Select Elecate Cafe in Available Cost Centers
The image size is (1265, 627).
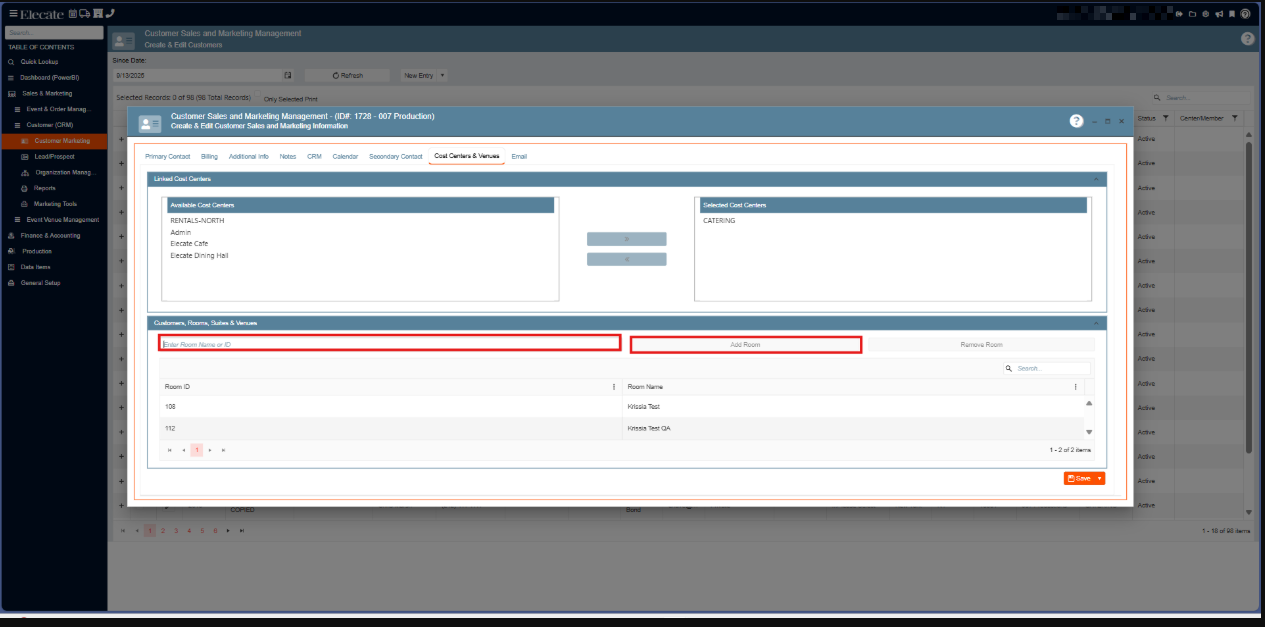(187, 244)
